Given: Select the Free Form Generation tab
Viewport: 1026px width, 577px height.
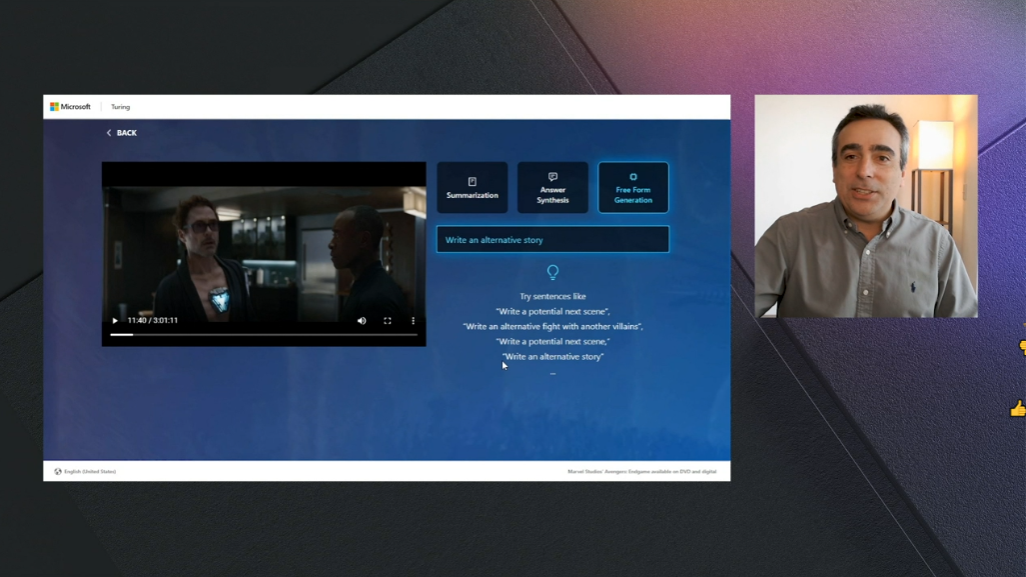Looking at the screenshot, I should (633, 188).
